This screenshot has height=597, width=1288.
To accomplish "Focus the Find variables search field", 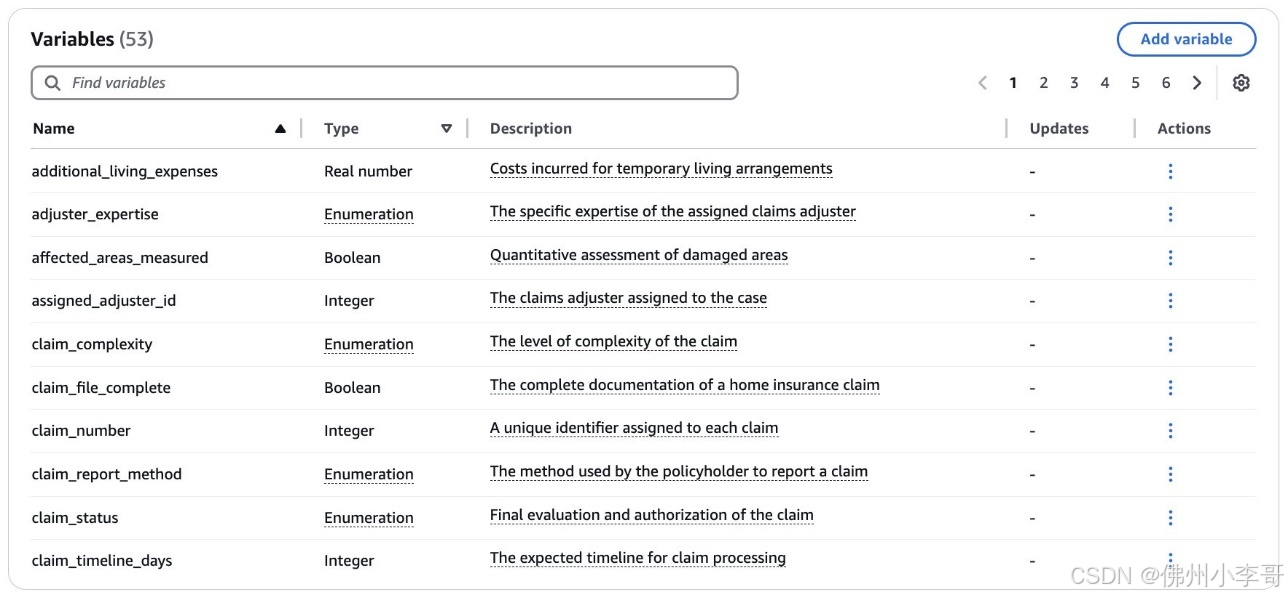I will pyautogui.click(x=384, y=83).
